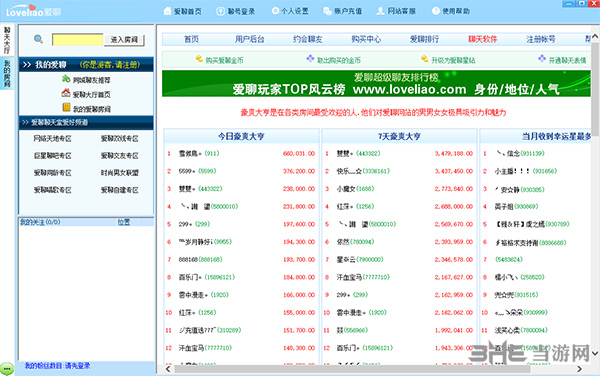Click the magnifier search icon
The height and width of the screenshot is (376, 600).
point(38,39)
